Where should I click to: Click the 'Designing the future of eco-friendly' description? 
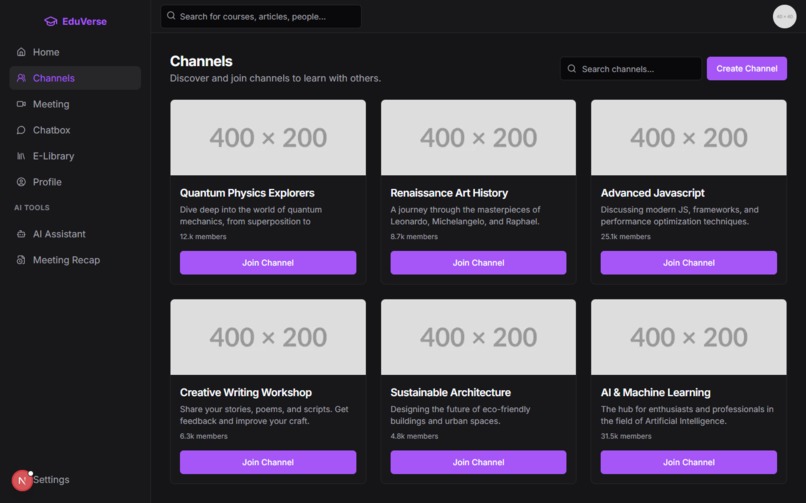(460, 415)
